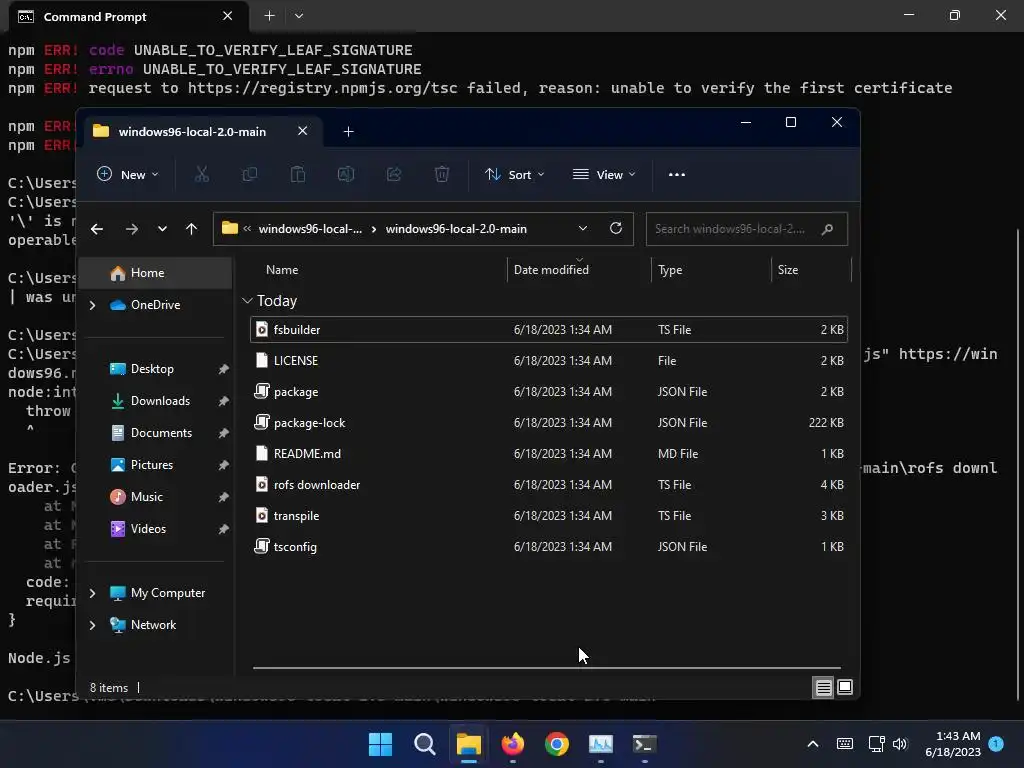Click the horizontal scrollbar in file list
The width and height of the screenshot is (1024, 768).
click(547, 668)
